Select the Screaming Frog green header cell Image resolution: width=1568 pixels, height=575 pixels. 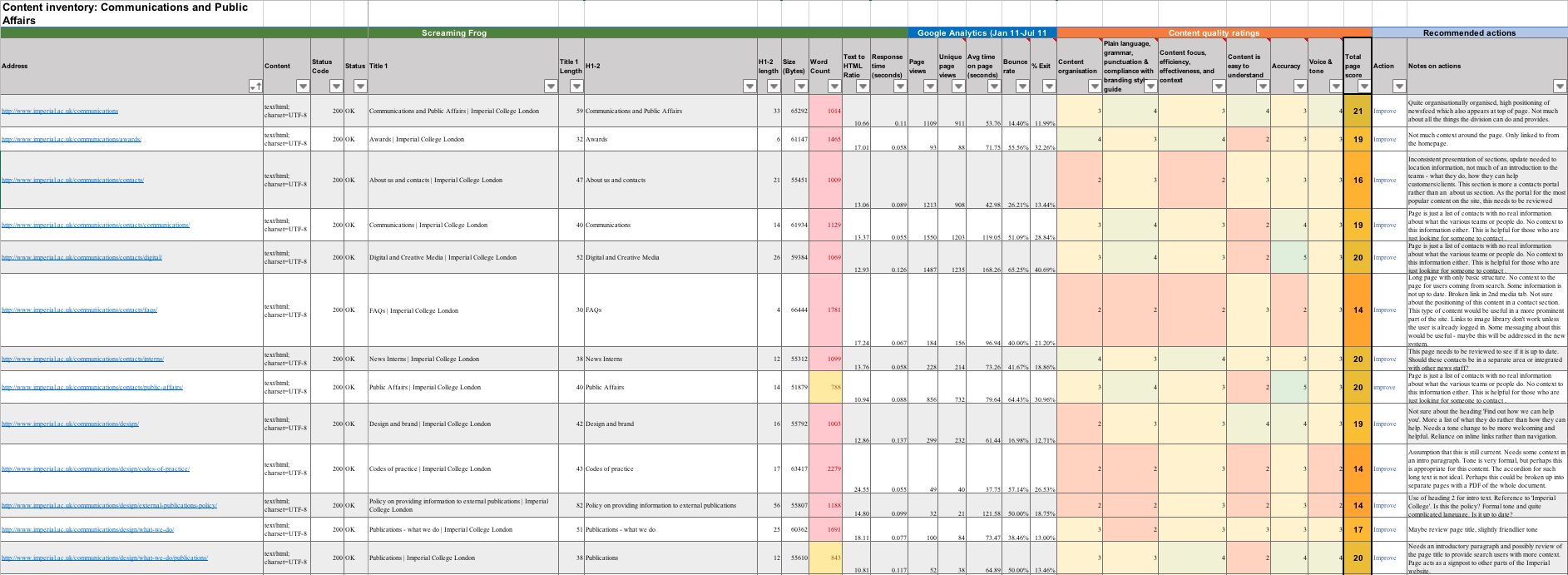pos(453,33)
